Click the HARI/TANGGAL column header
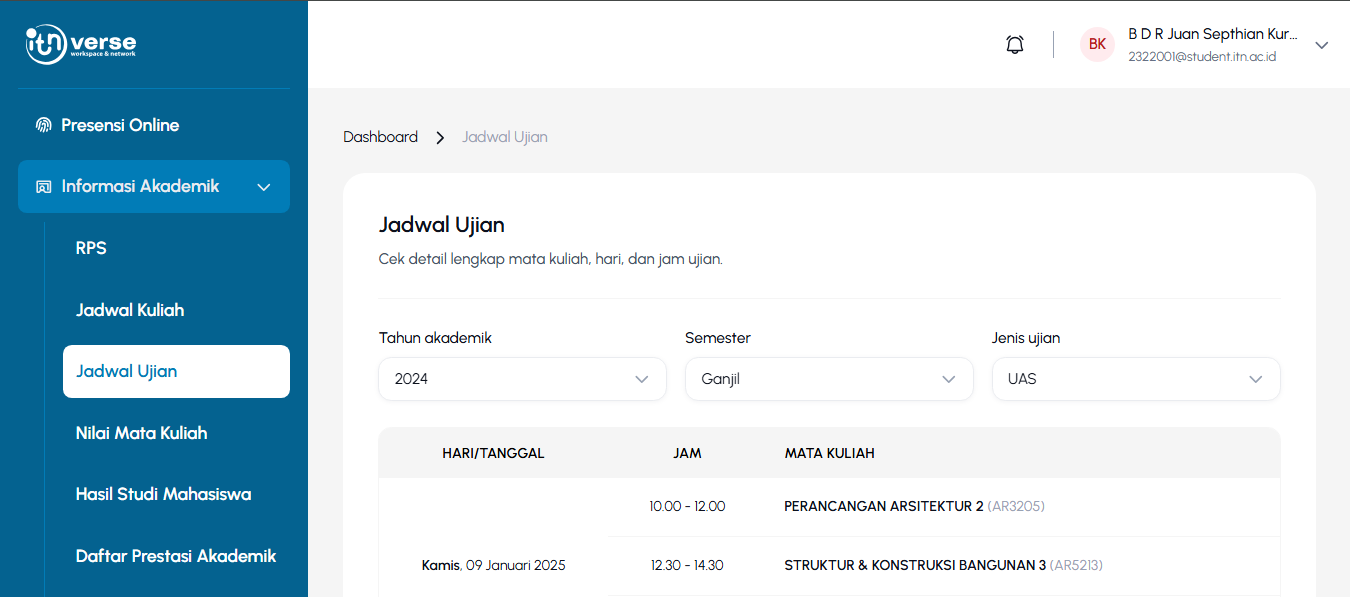The image size is (1350, 597). point(493,453)
